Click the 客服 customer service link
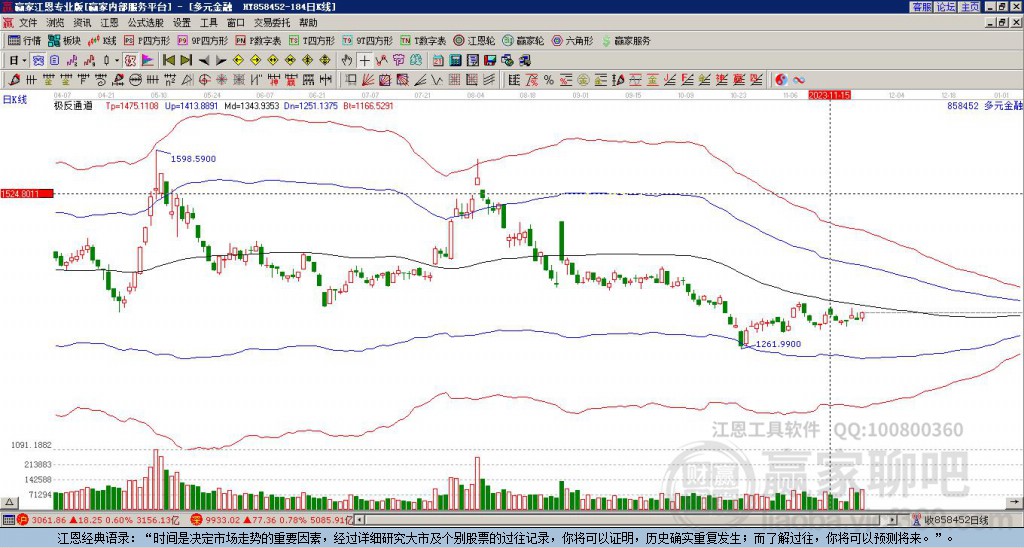 921,7
